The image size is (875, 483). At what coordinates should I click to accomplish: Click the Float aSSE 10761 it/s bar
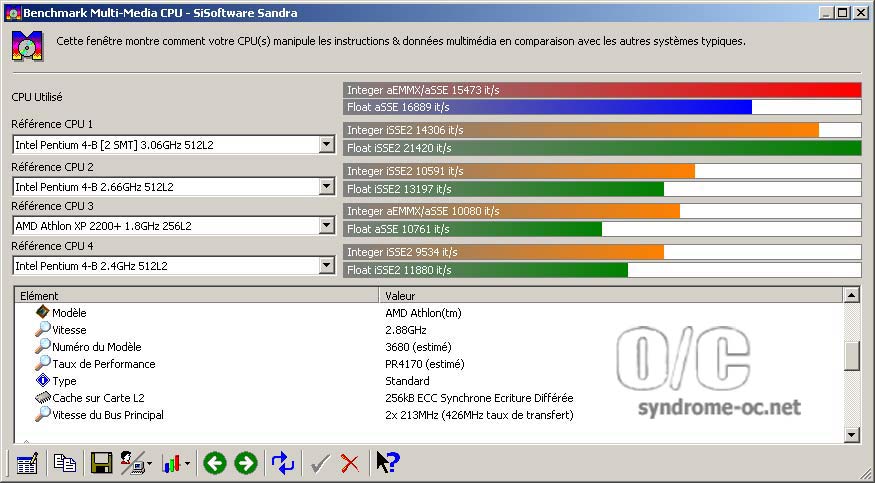[x=602, y=229]
